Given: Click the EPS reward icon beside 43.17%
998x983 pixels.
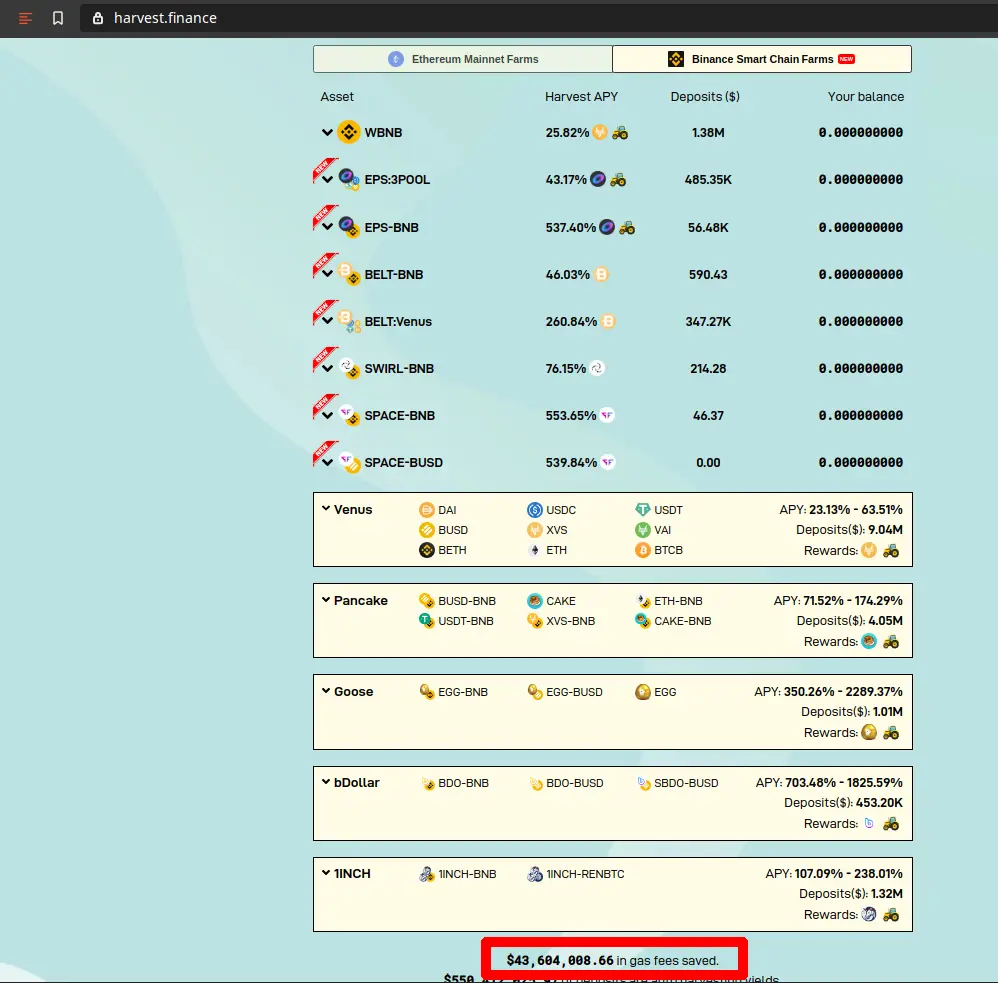Looking at the screenshot, I should point(598,180).
